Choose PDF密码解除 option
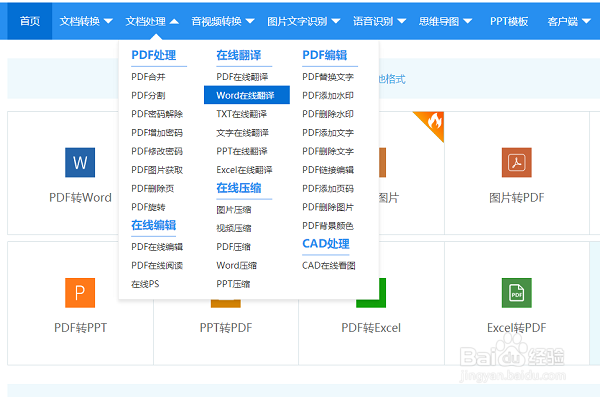The height and width of the screenshot is (397, 600). [x=157, y=114]
